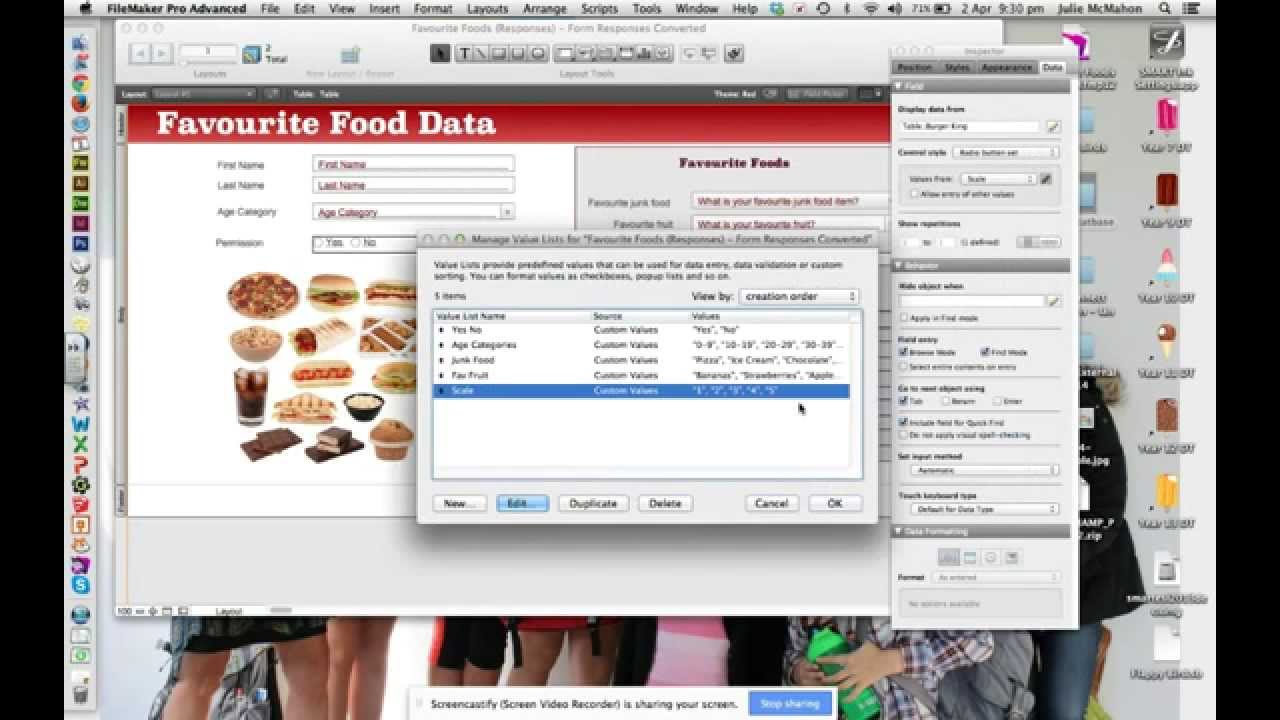Edit value list pencil beside Scale dropdown
This screenshot has width=1280, height=720.
[x=1046, y=179]
